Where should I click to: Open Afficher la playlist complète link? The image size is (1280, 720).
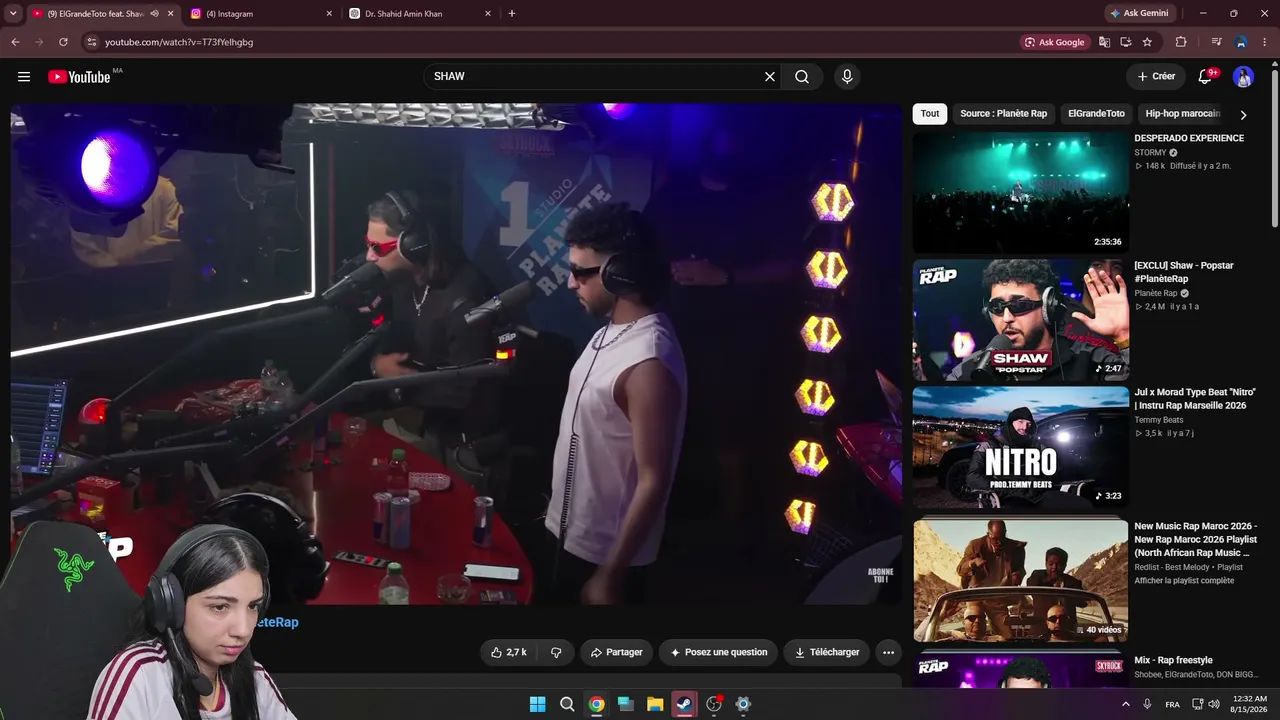[1184, 581]
